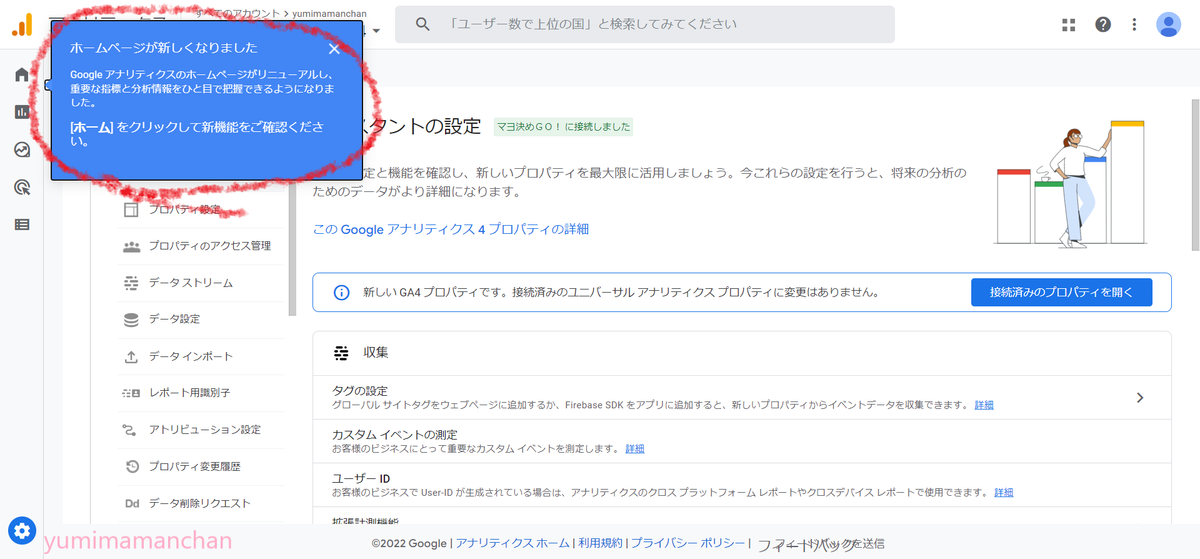Viewport: 1200px width, 559px height.
Task: Click the search magnifier icon
Action: (x=423, y=24)
